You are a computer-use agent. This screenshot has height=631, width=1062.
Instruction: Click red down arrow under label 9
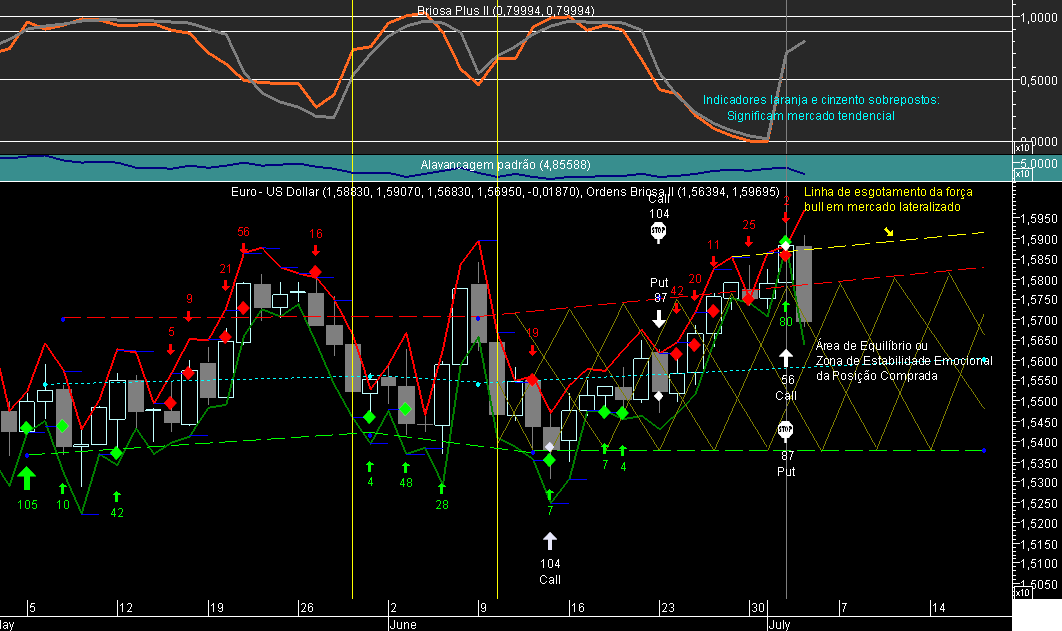(x=188, y=316)
